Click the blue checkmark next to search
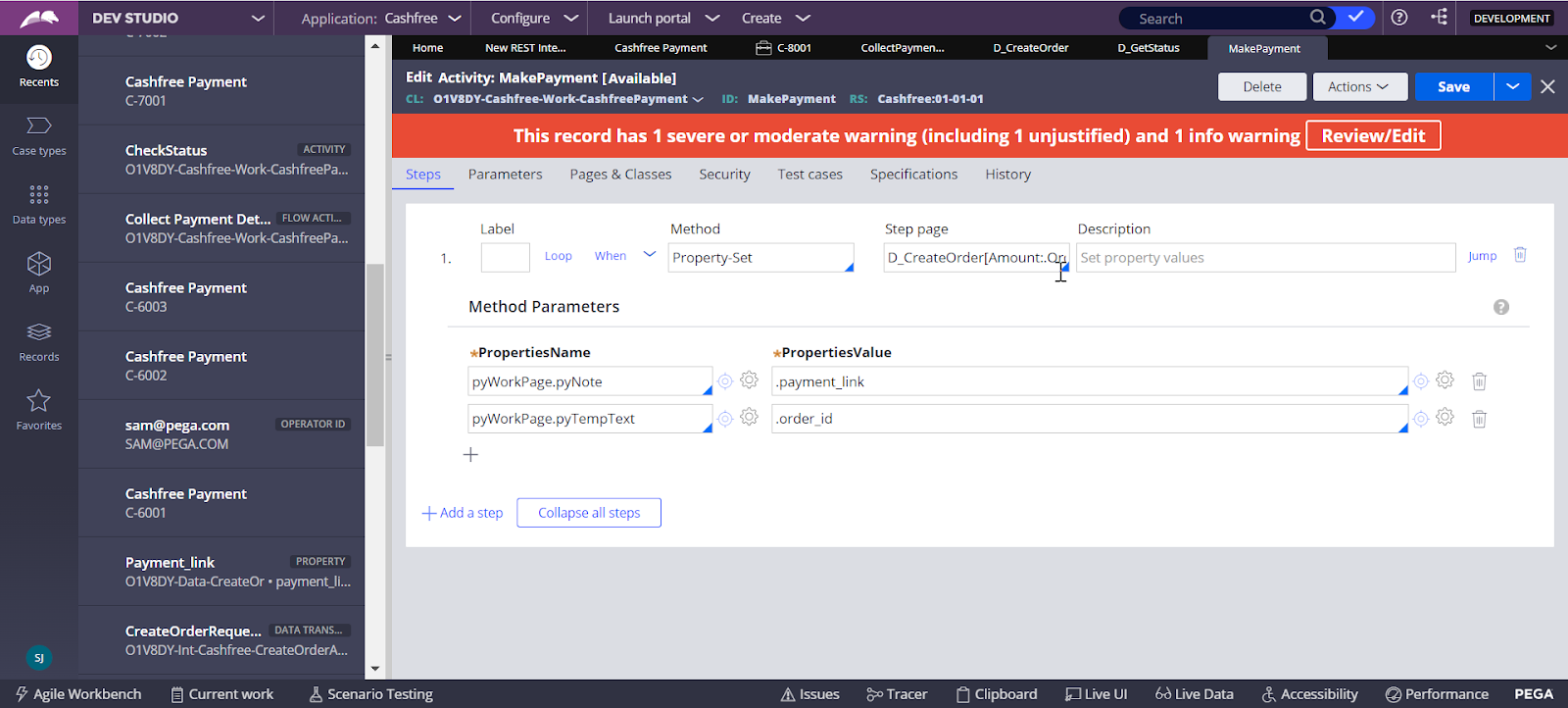 [1355, 18]
